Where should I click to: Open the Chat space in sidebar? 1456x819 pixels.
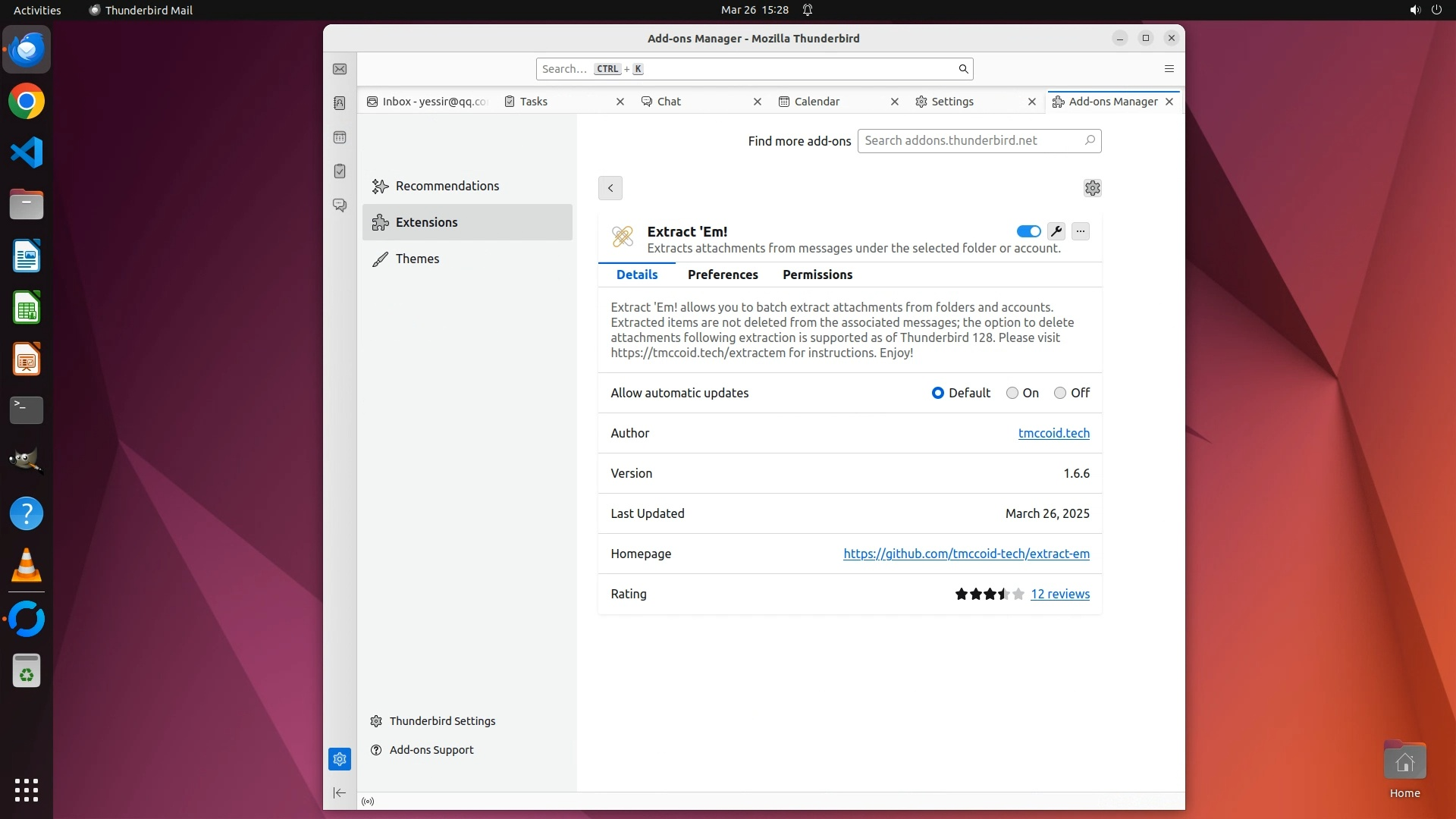[x=340, y=206]
